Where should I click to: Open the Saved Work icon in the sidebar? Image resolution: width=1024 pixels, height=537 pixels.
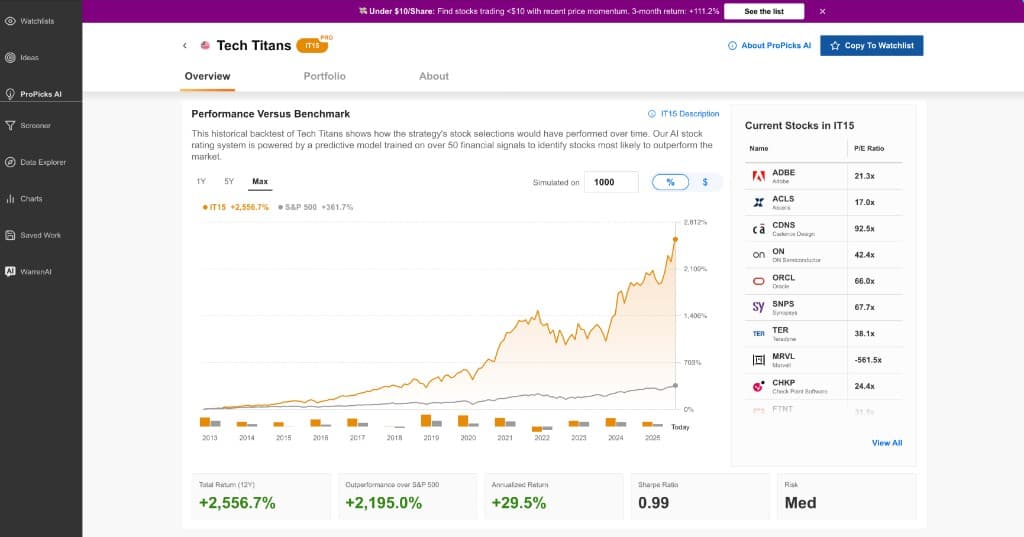[10, 235]
